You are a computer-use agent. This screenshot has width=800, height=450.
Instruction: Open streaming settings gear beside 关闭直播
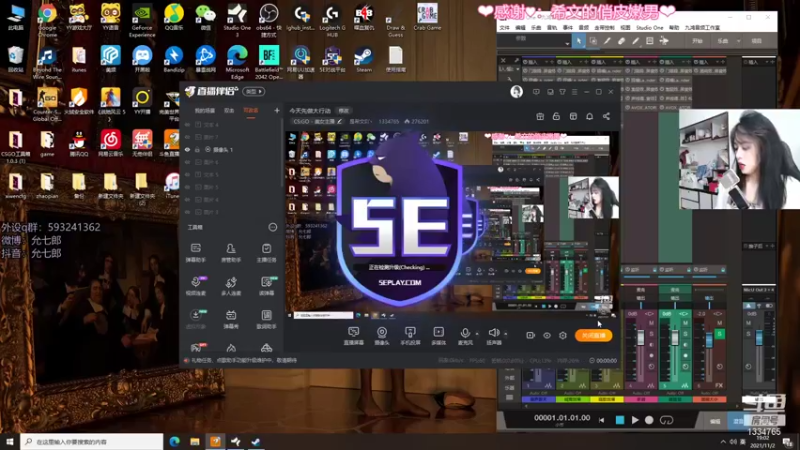[563, 336]
